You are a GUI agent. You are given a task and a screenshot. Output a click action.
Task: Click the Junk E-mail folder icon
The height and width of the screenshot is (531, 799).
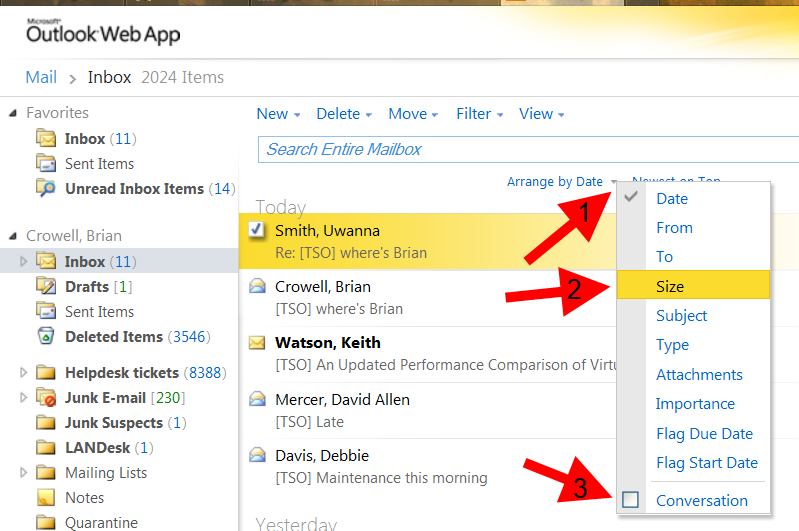coord(46,398)
